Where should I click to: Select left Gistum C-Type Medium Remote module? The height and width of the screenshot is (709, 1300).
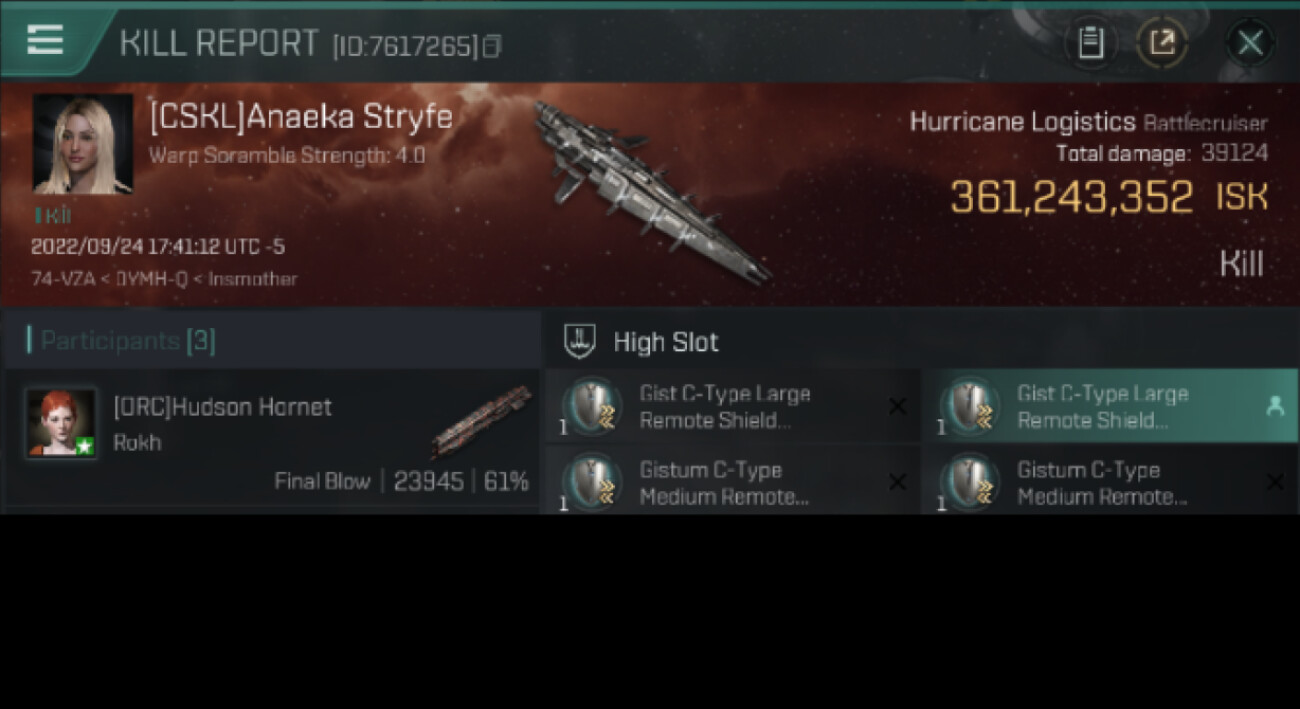click(732, 481)
